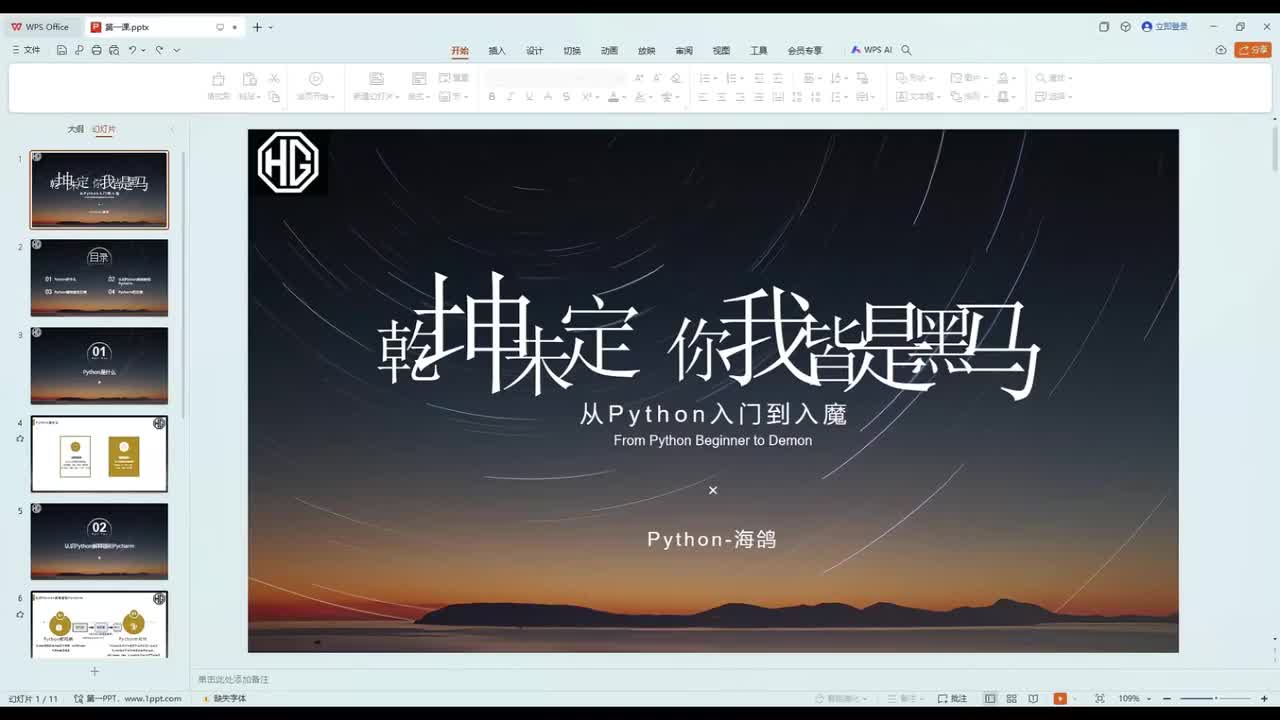Open the WPS AI assistant
Image resolution: width=1280 pixels, height=720 pixels.
point(871,50)
